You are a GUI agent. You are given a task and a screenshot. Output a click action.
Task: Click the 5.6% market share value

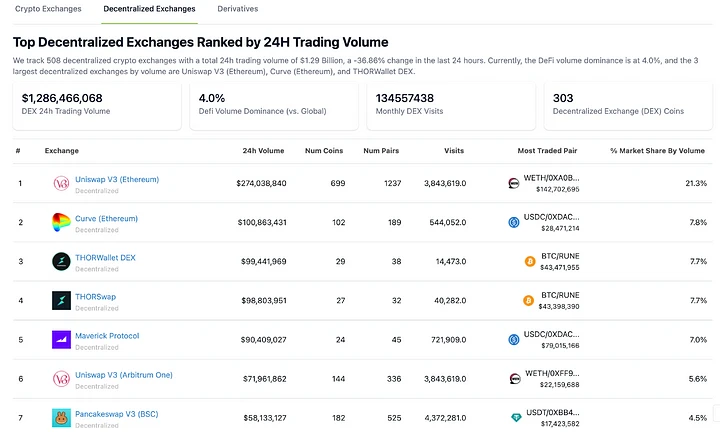pos(698,379)
